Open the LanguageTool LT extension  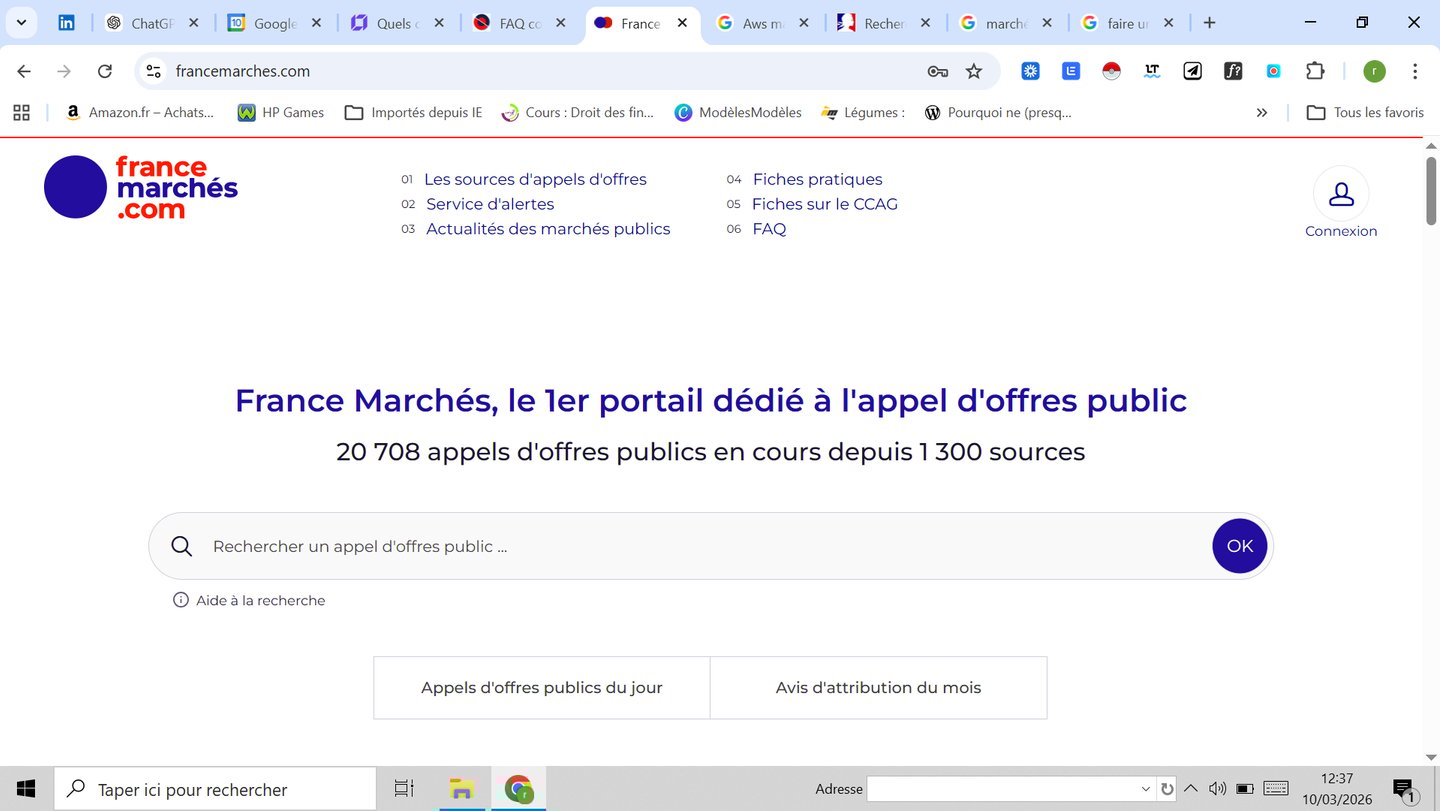[1152, 71]
